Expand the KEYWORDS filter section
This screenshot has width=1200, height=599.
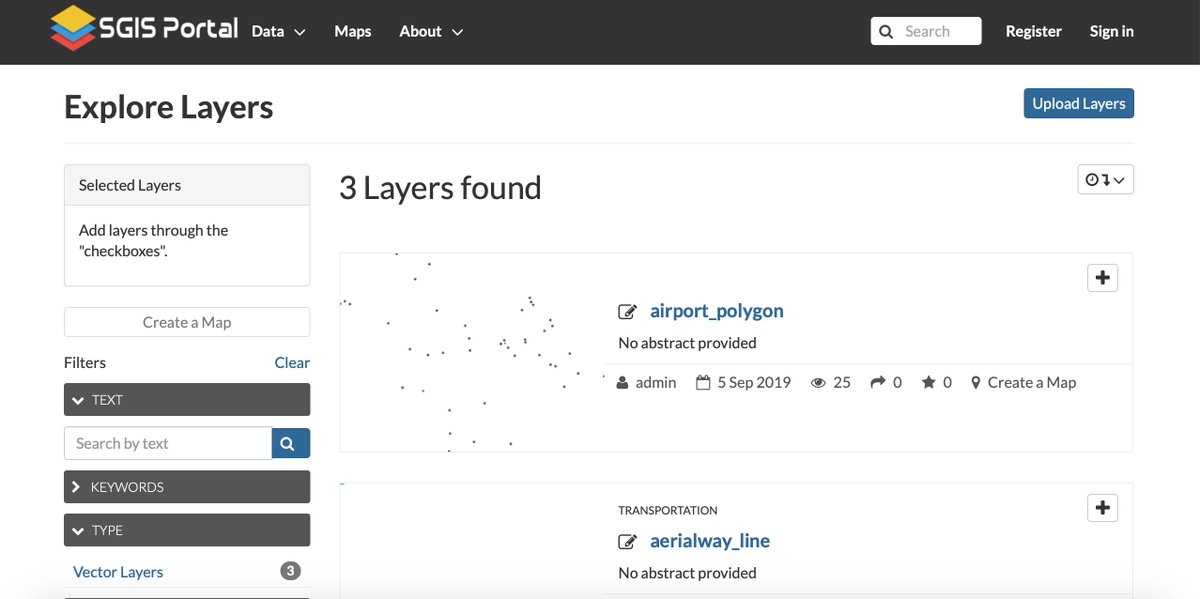187,487
